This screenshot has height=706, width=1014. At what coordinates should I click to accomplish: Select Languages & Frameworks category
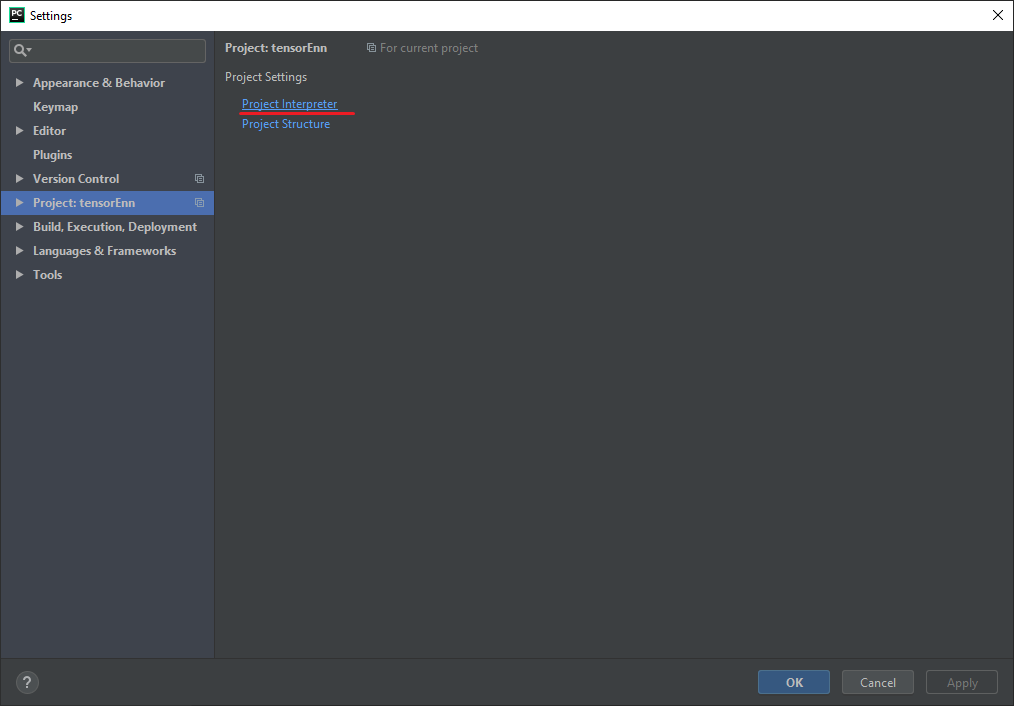[105, 250]
